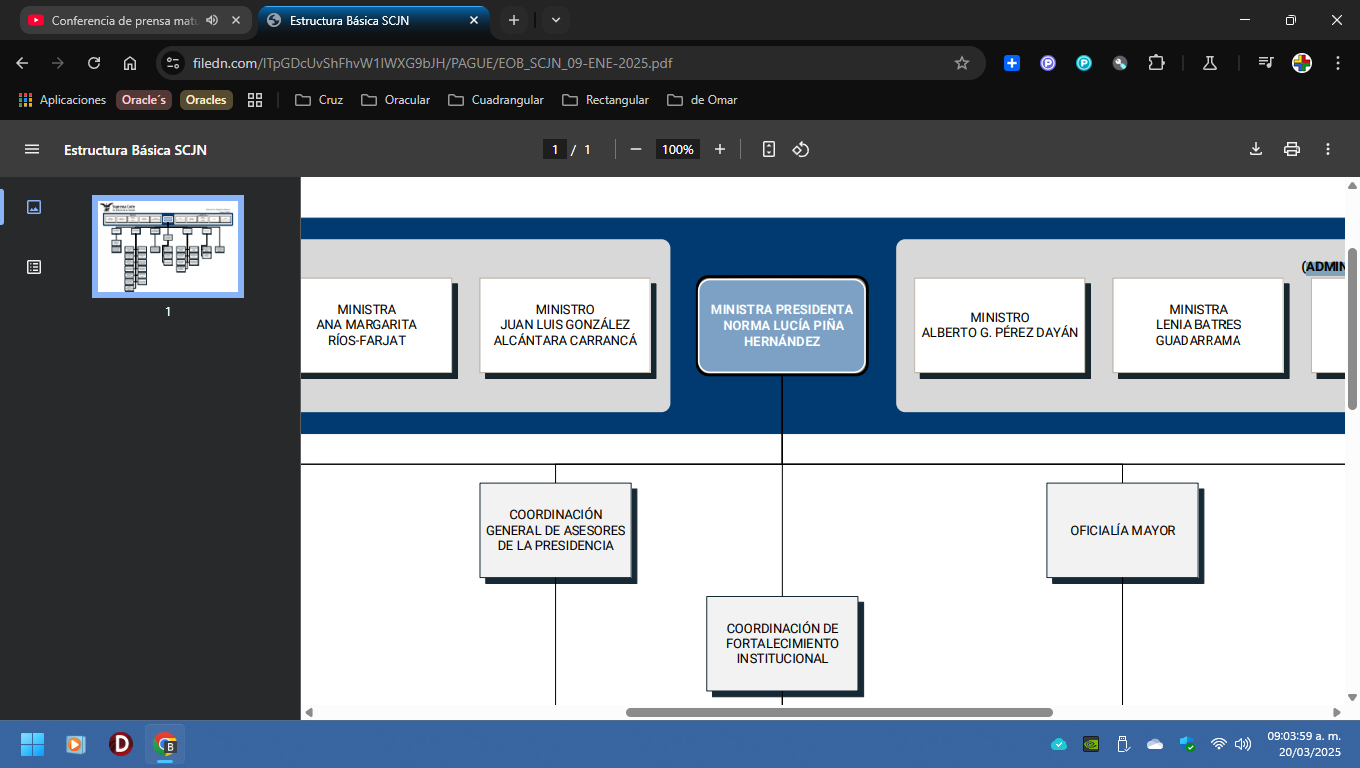Click the Aplicaciones bookmarks shortcut
Image resolution: width=1360 pixels, height=768 pixels.
coord(62,100)
